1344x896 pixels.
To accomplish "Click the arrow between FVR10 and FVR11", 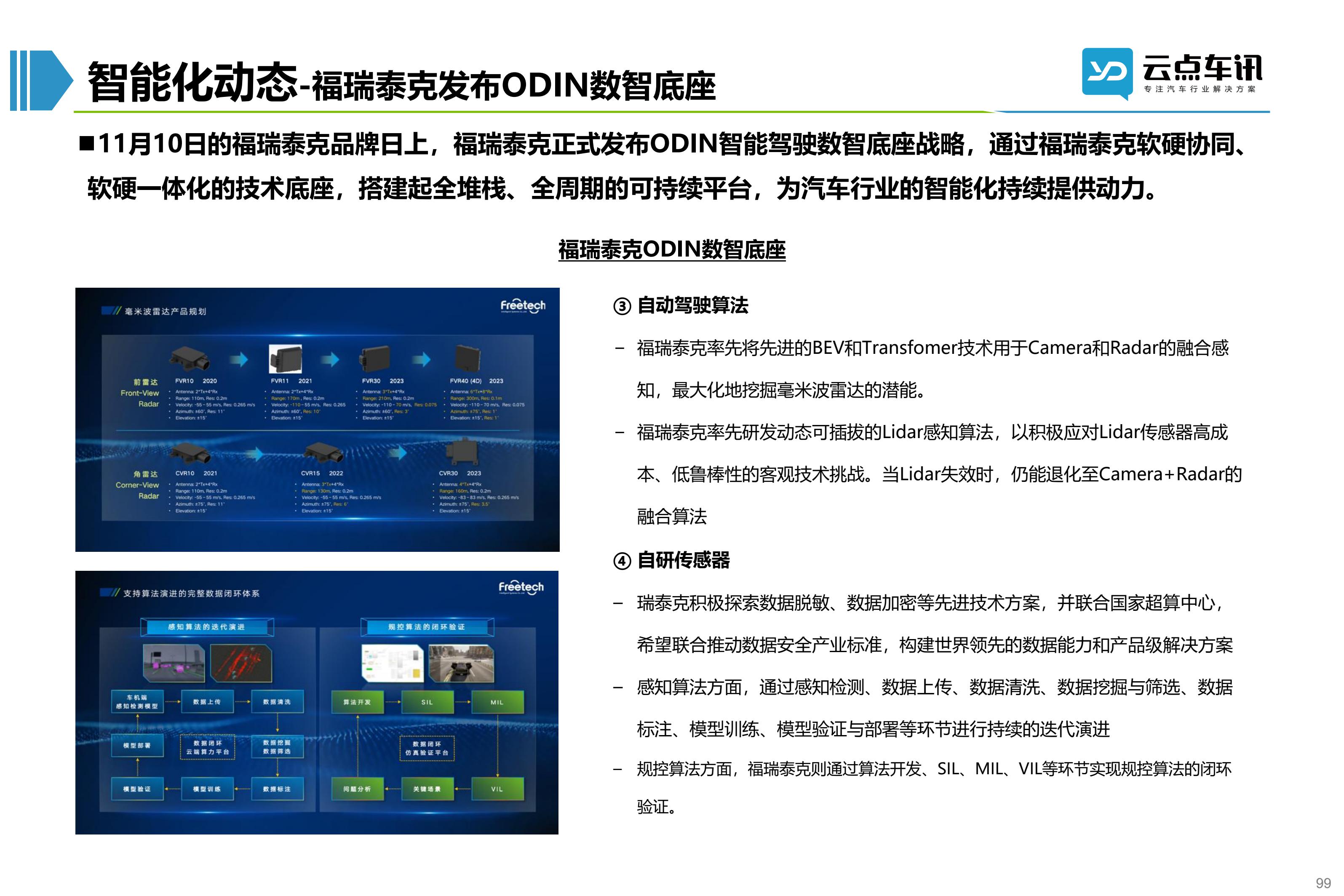I will click(x=239, y=359).
